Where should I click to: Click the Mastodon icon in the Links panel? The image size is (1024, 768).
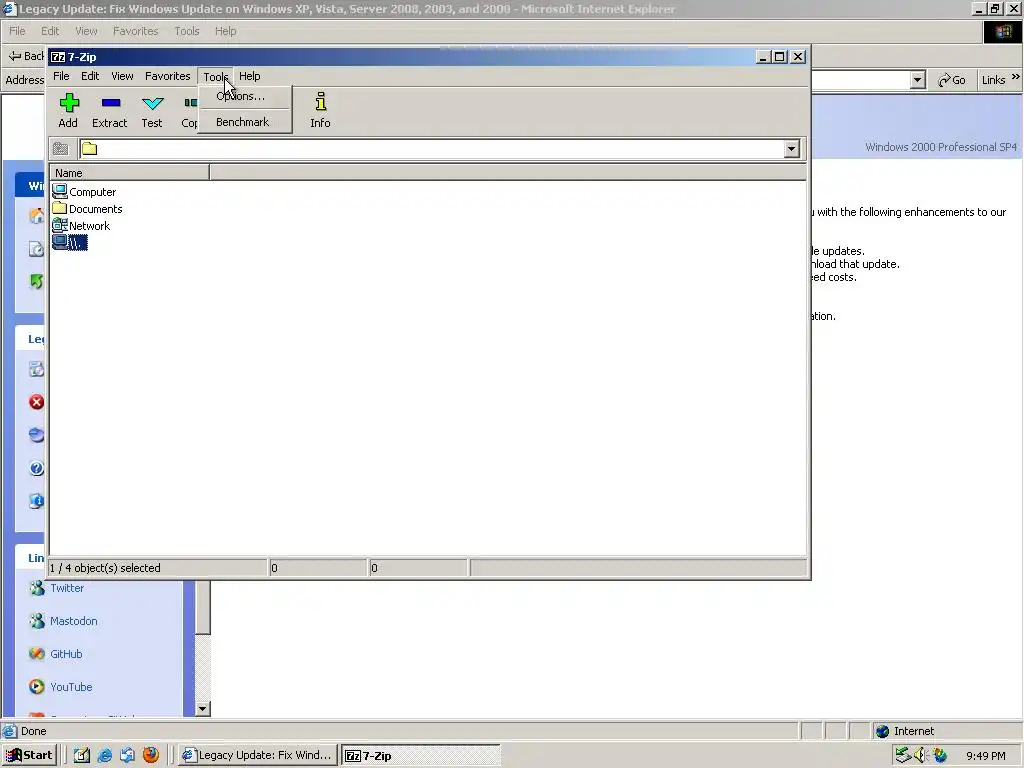pyautogui.click(x=37, y=621)
